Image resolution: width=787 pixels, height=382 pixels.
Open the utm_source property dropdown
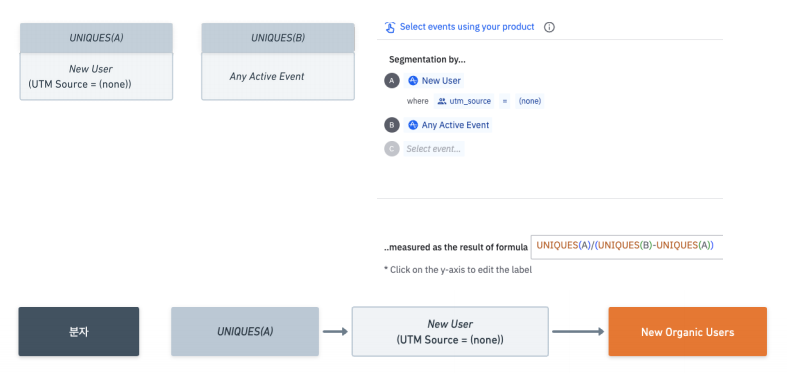(x=464, y=101)
